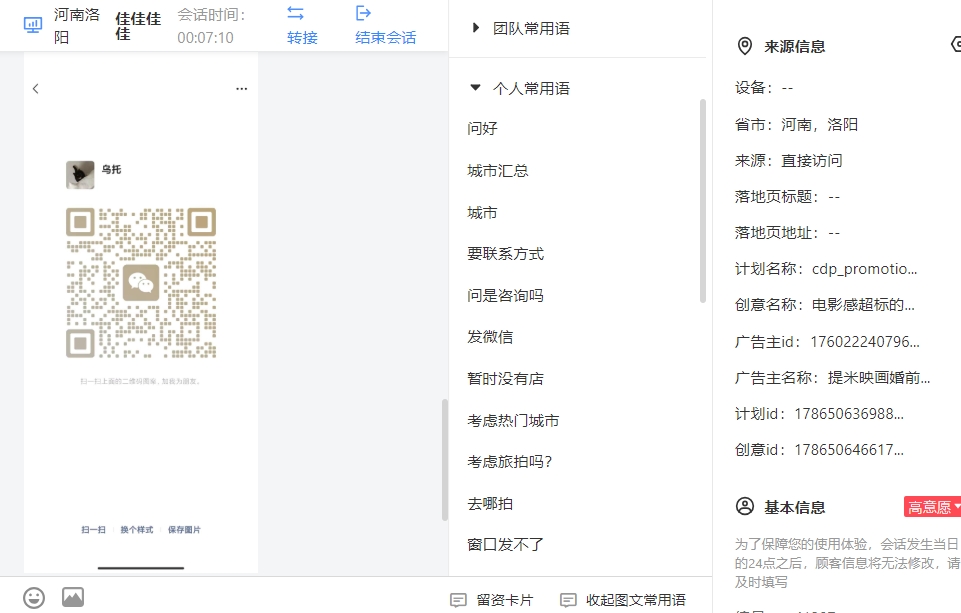Select the 问是咨询吗 quick phrase
The image size is (961, 613).
tap(505, 295)
